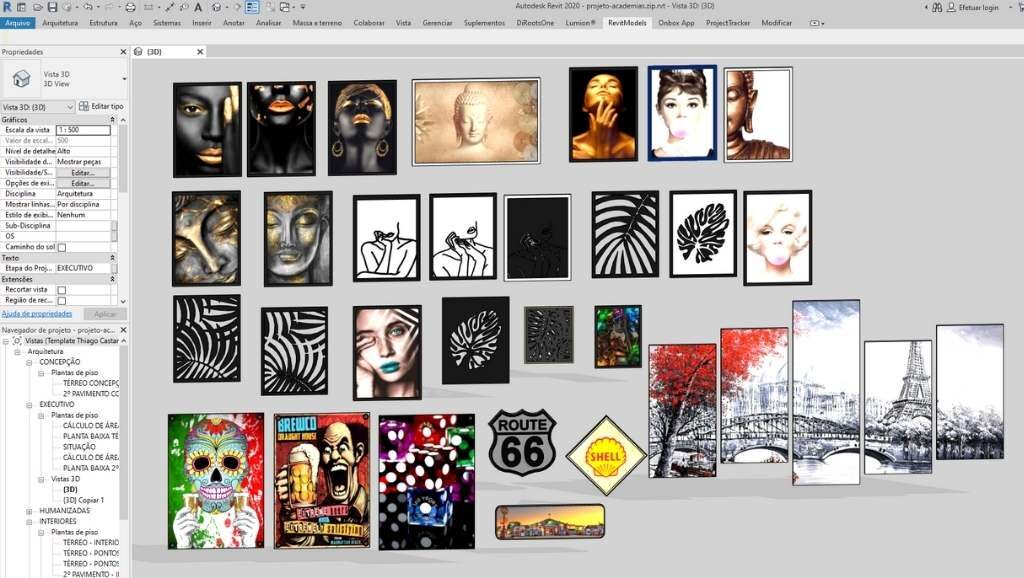Click the Print icon in quick access toolbar
Image resolution: width=1024 pixels, height=578 pixels.
[130, 7]
